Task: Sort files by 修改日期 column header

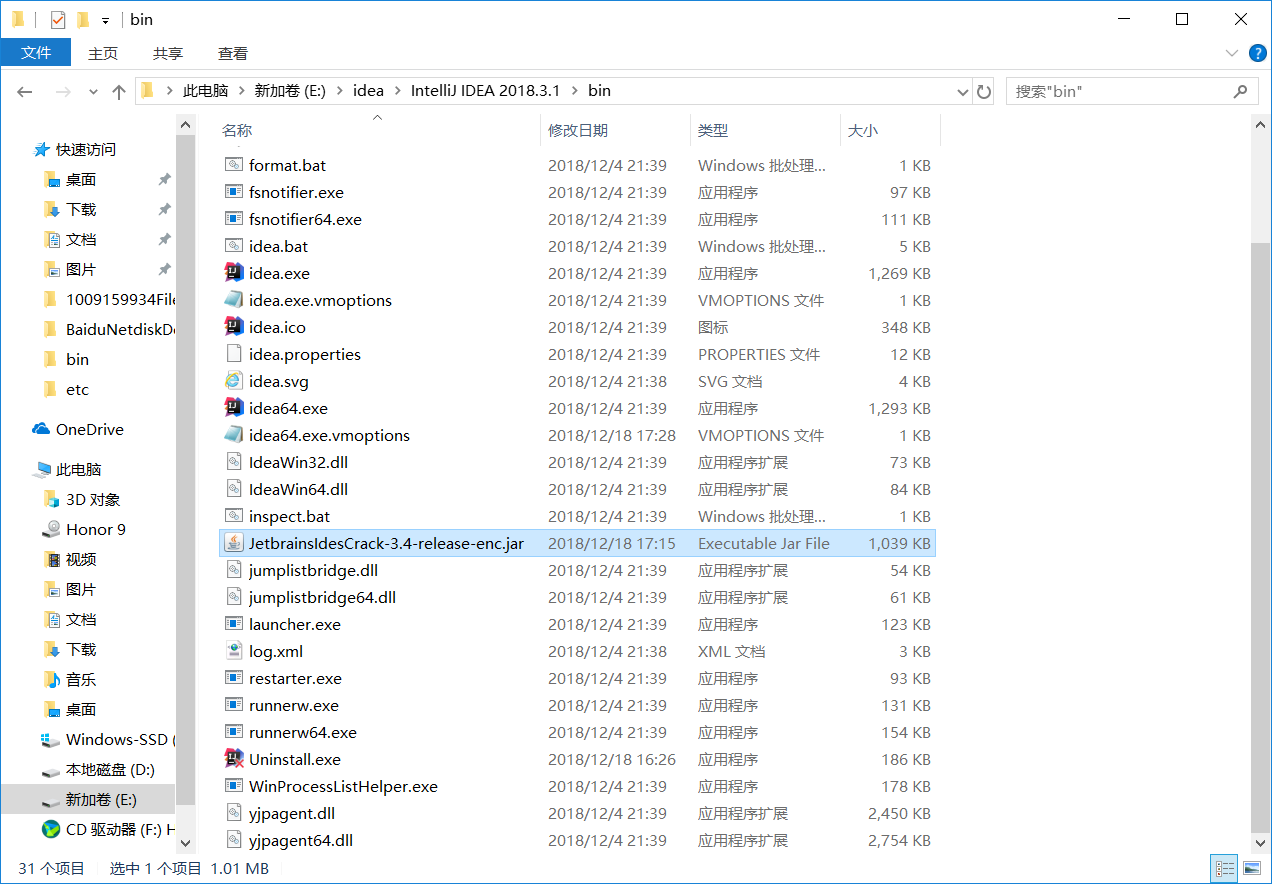Action: [578, 130]
